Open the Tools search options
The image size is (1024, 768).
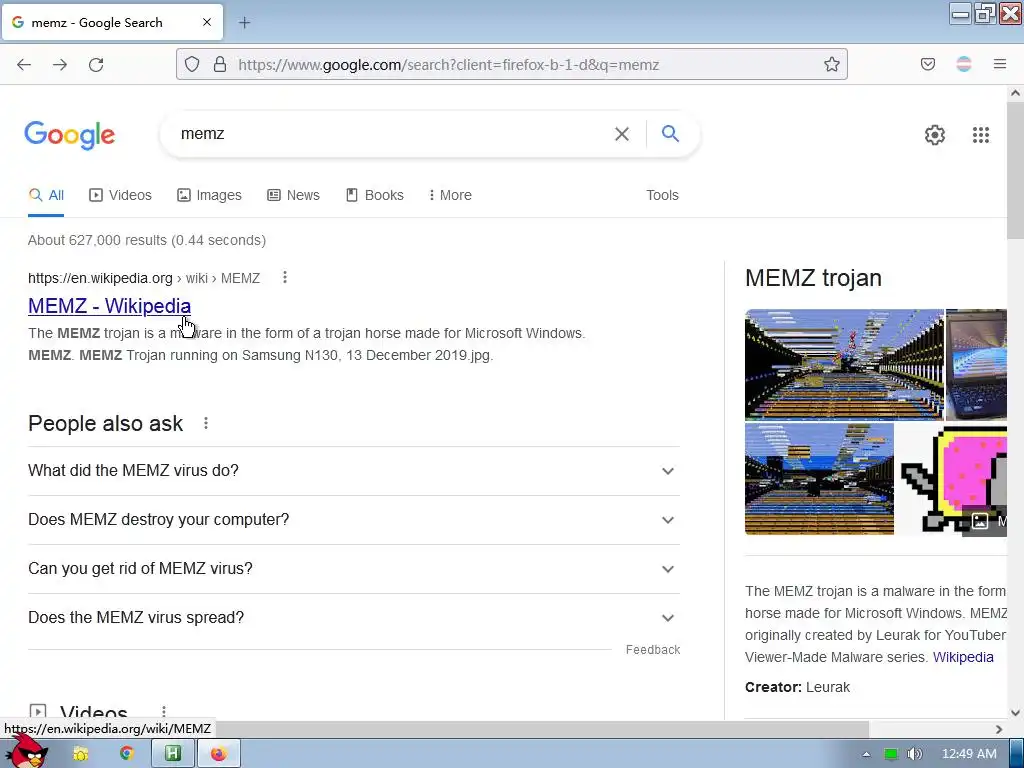click(662, 195)
